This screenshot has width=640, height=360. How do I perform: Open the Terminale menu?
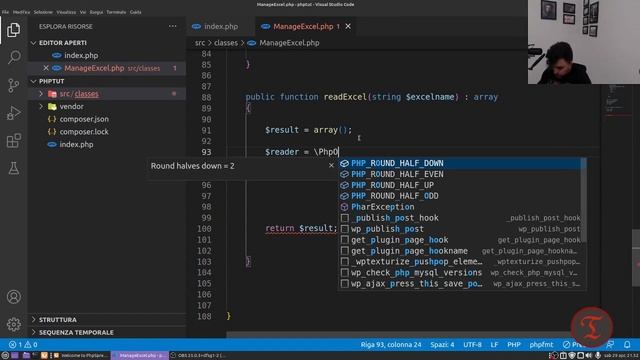coord(116,12)
